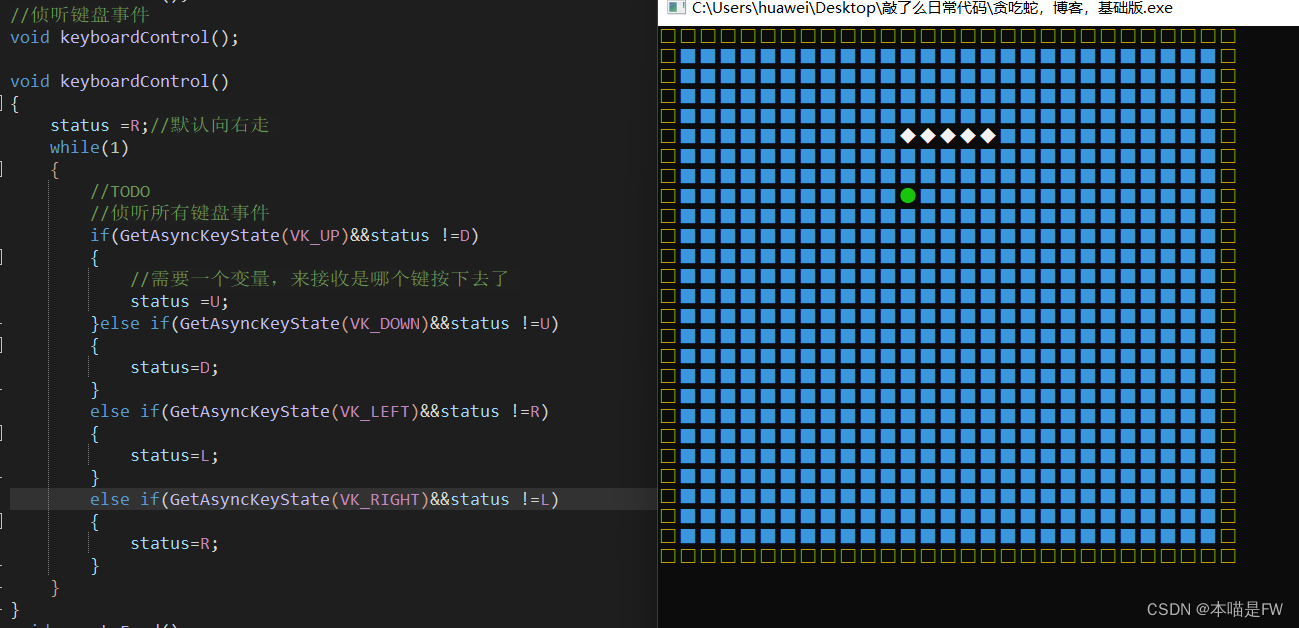1299x628 pixels.
Task: Click the "VK_LEFT" constant in the code
Action: [x=375, y=411]
